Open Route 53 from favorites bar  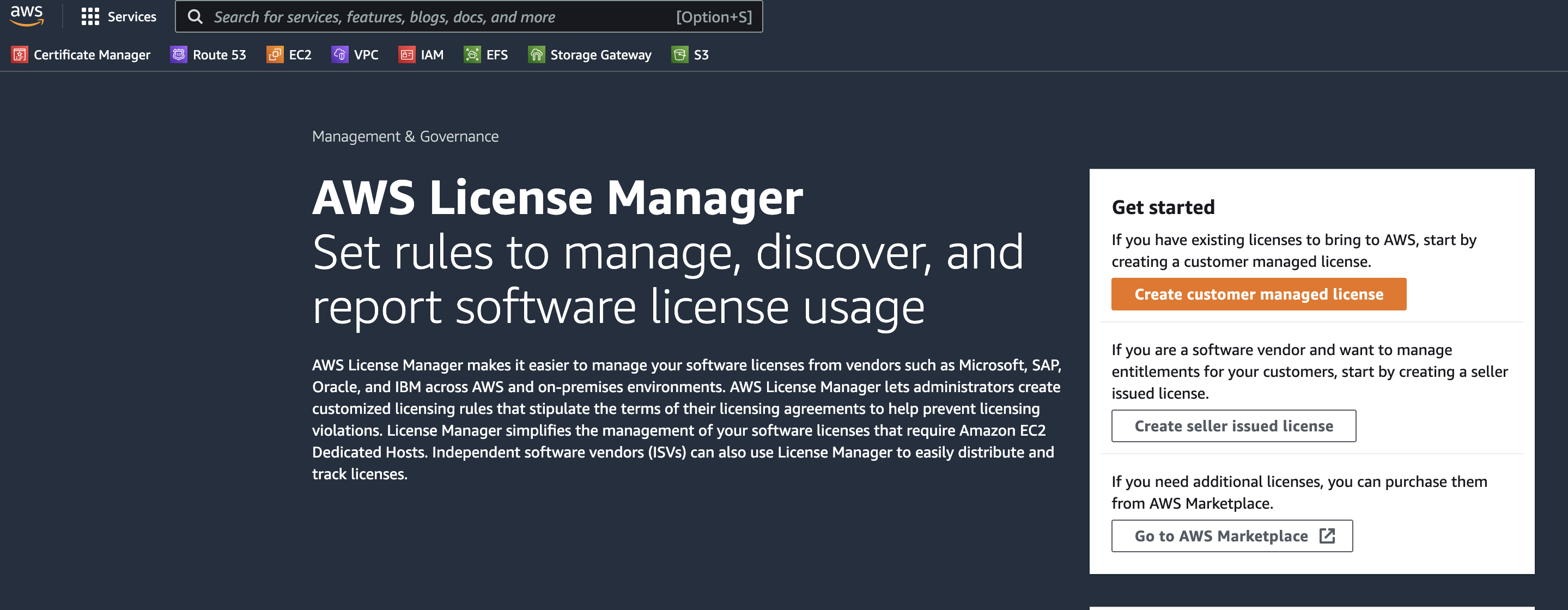pos(219,55)
